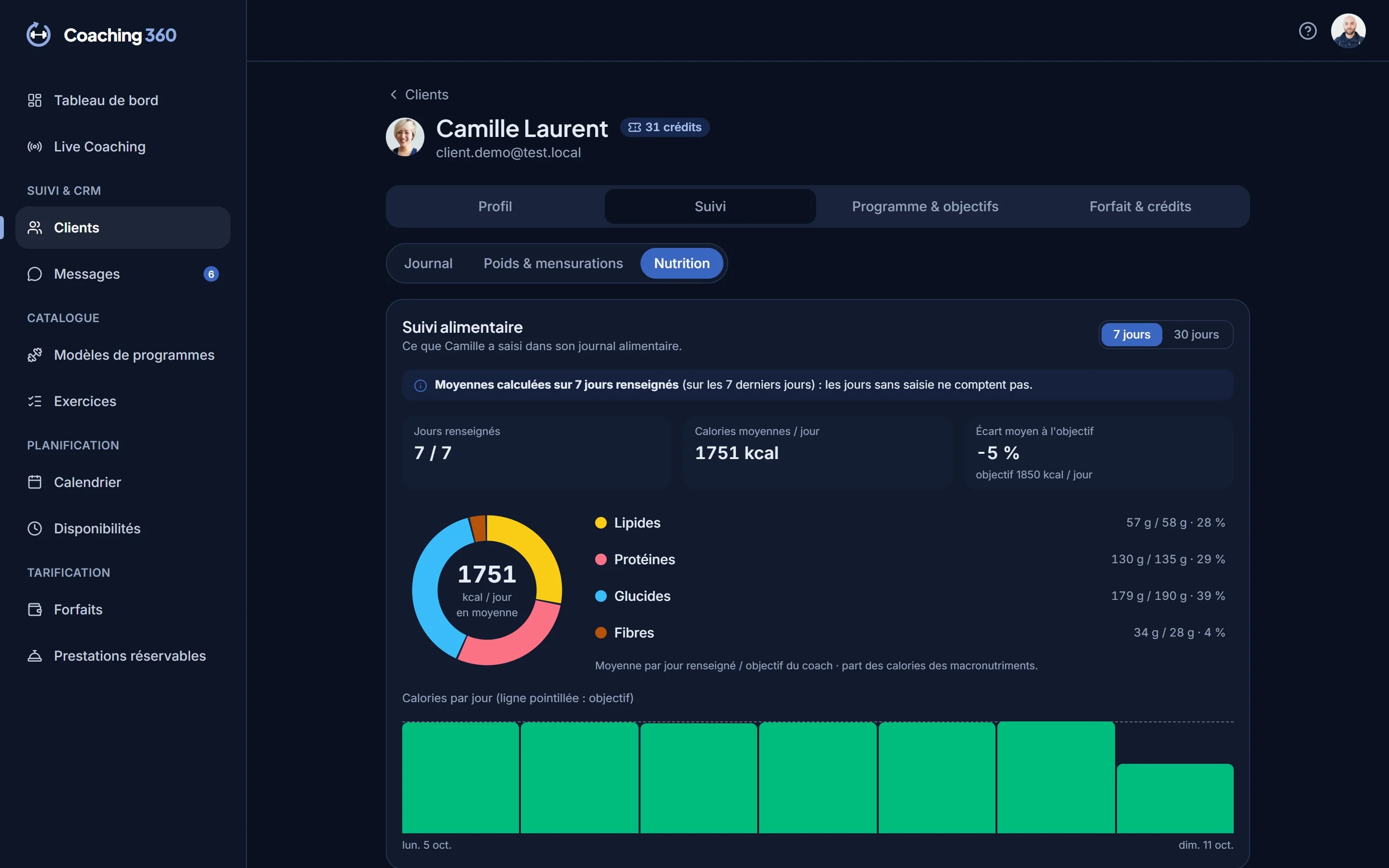Open Programme & objectifs tab
The width and height of the screenshot is (1389, 868).
pyautogui.click(x=925, y=207)
